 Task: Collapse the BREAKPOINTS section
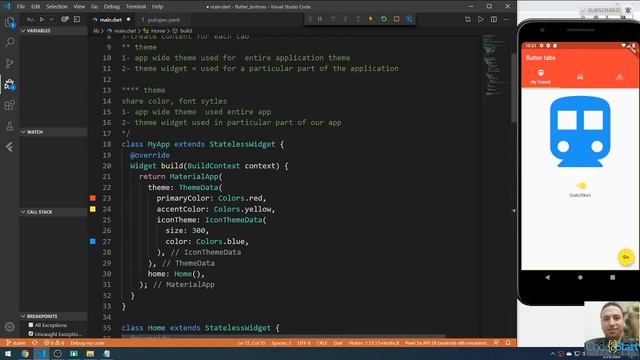pos(53,316)
